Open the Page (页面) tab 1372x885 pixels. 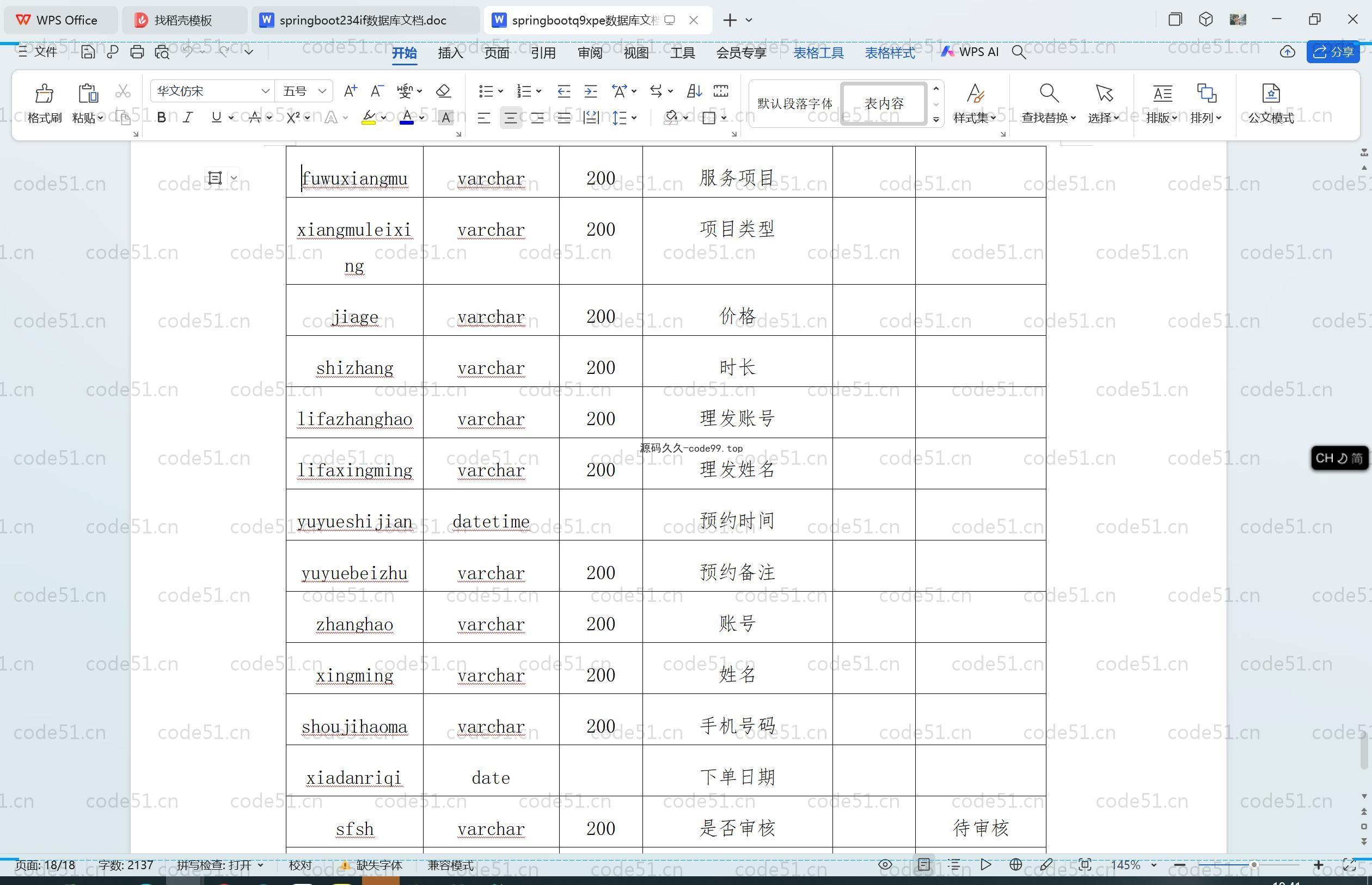[x=497, y=53]
